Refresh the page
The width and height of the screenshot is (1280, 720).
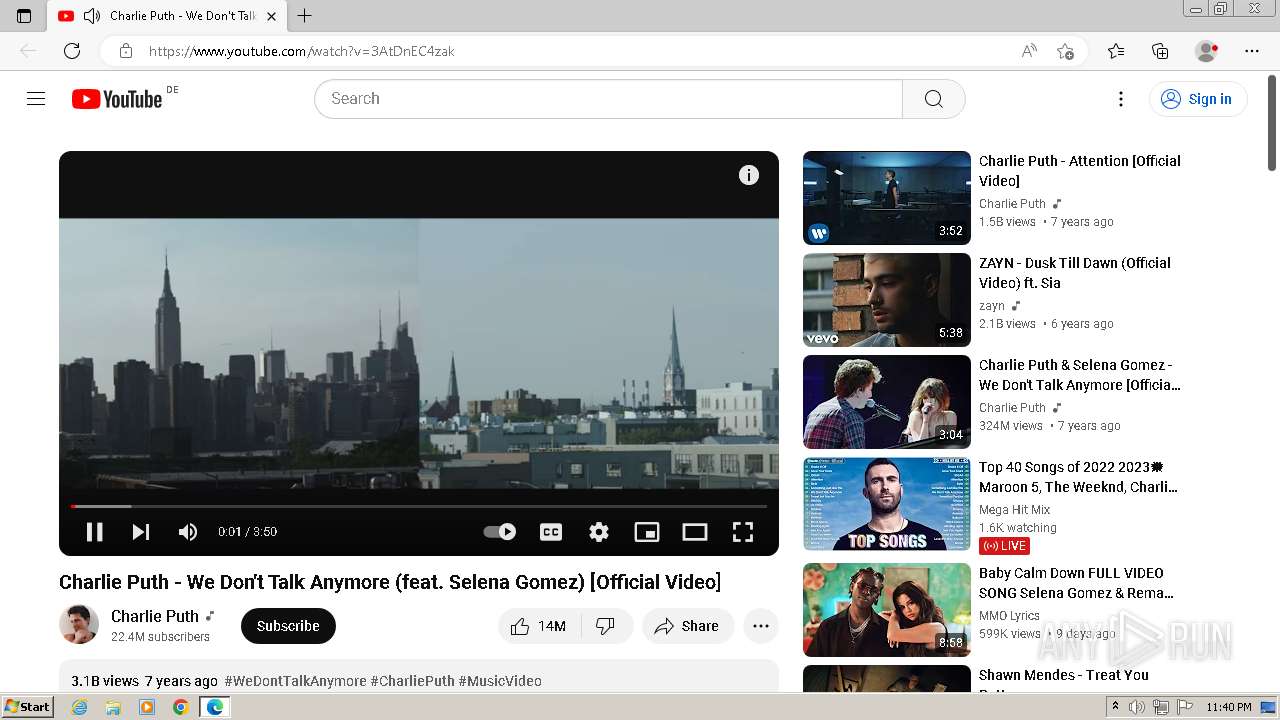[x=72, y=51]
